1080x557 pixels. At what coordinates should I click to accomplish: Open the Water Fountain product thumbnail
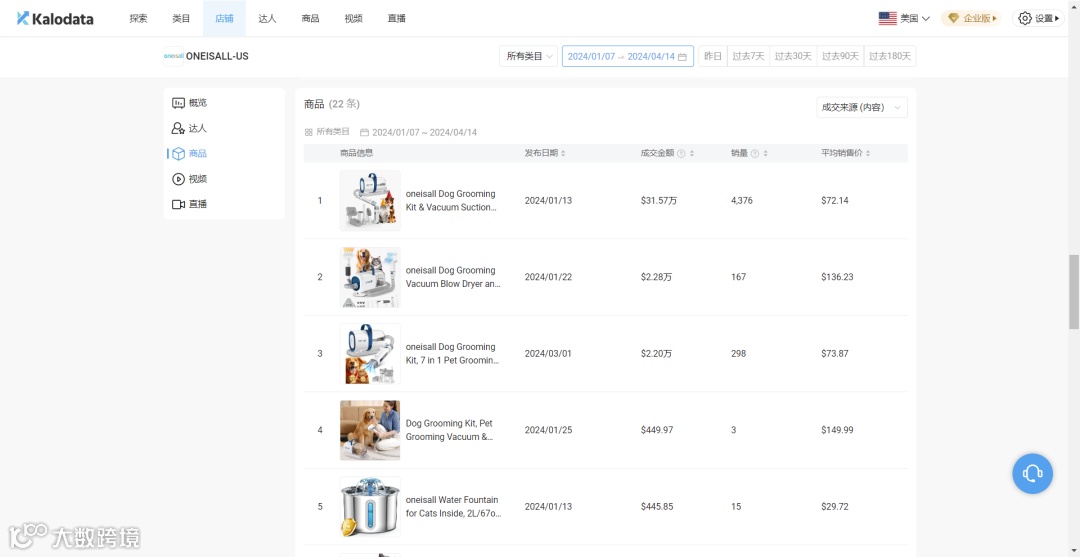click(370, 507)
